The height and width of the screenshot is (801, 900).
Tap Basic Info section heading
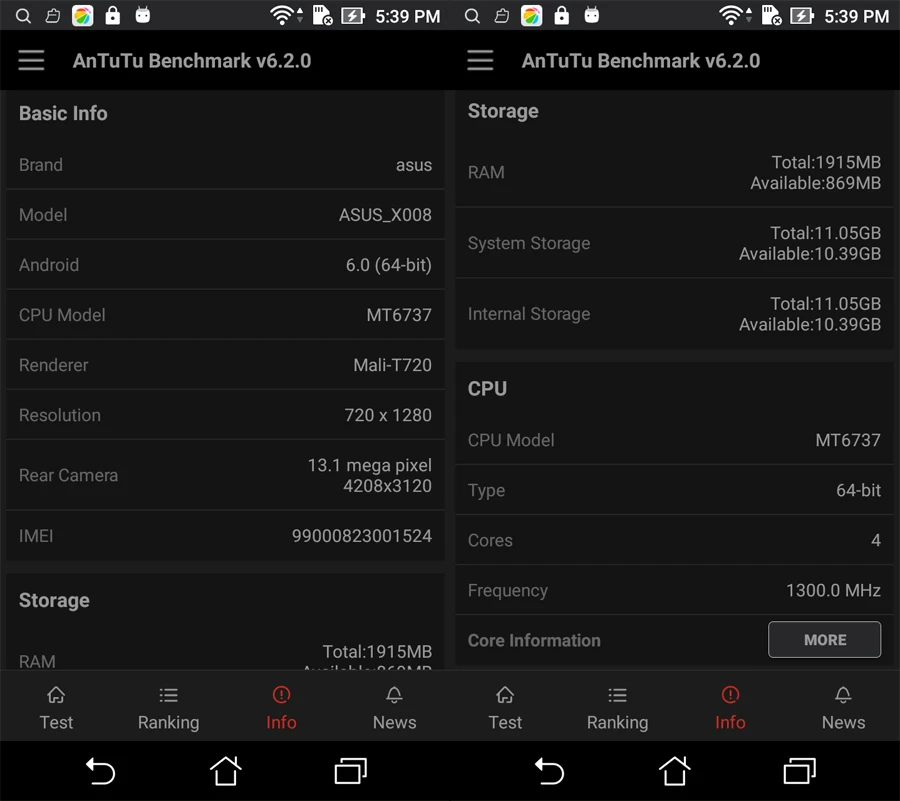[63, 114]
